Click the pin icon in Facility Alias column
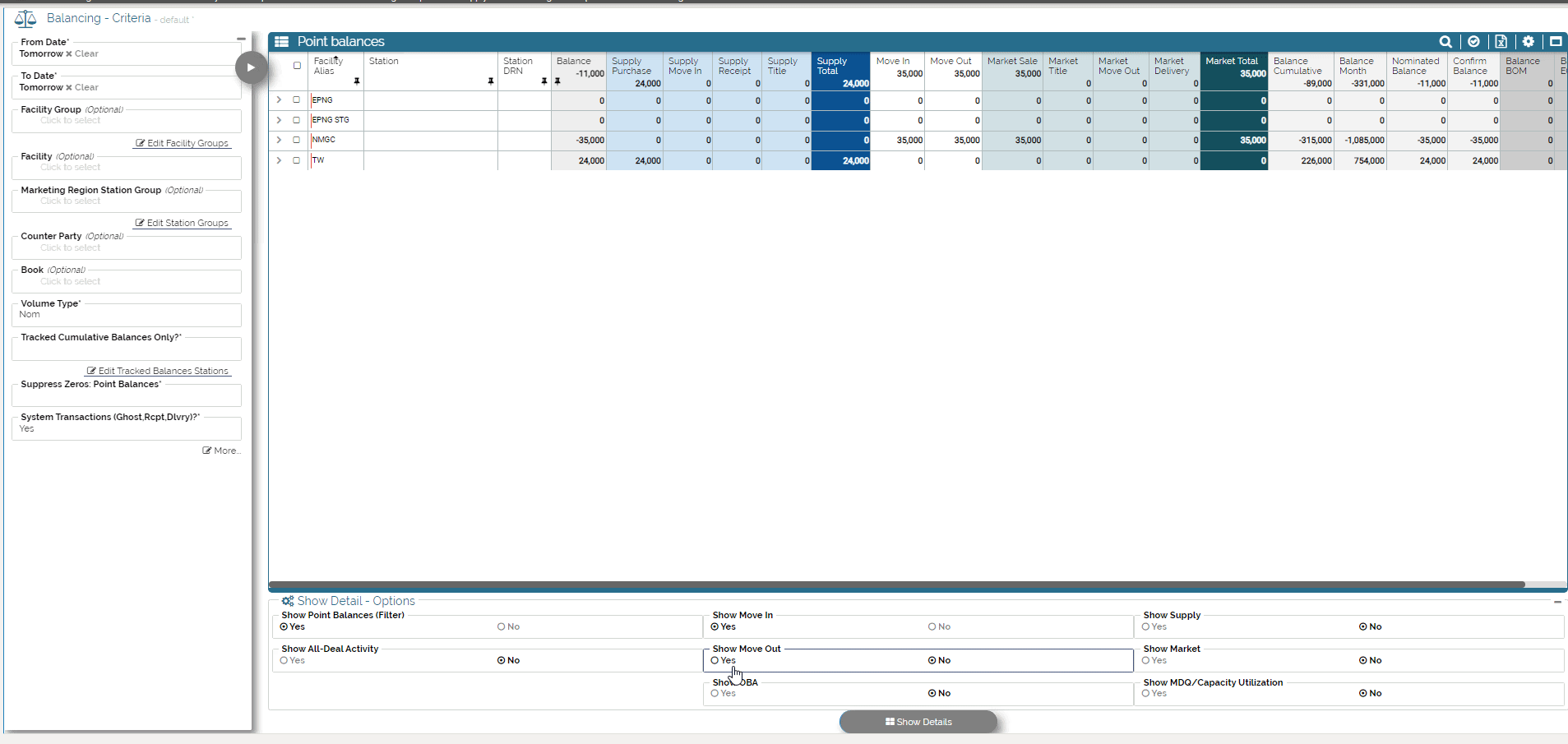1568x744 pixels. click(357, 81)
